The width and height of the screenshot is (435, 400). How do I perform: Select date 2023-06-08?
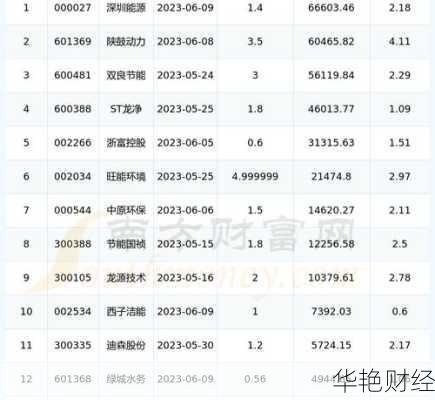(x=185, y=42)
